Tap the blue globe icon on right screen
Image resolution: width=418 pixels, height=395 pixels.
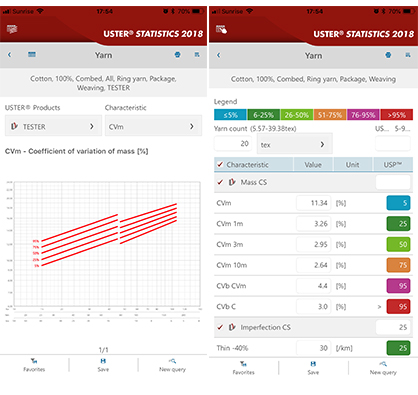388,55
